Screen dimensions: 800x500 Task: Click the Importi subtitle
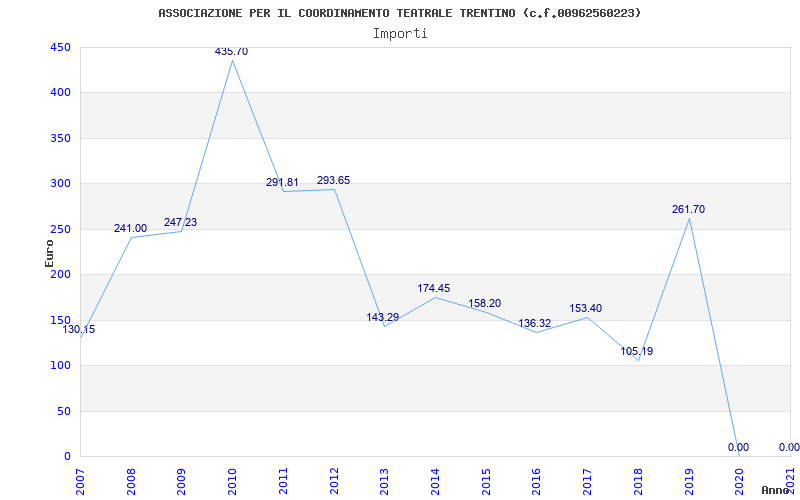tap(400, 34)
